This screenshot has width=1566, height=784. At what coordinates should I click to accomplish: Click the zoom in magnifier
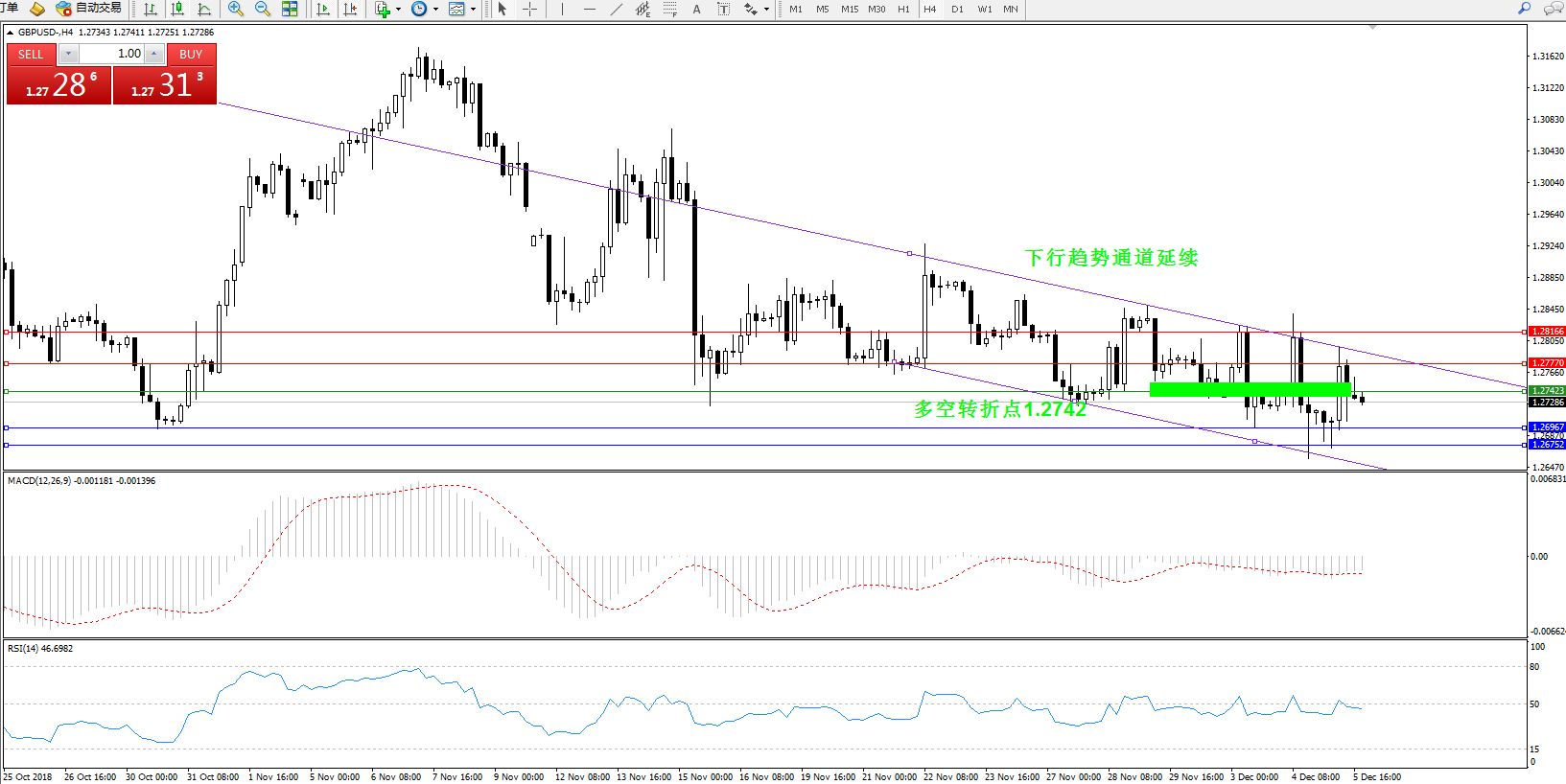pos(235,9)
